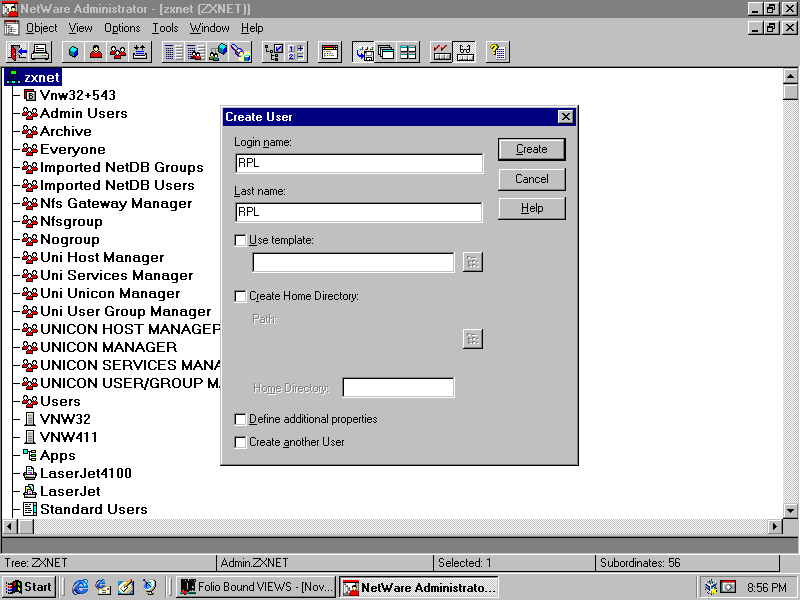Open the View menu
The image size is (800, 600).
tap(81, 28)
